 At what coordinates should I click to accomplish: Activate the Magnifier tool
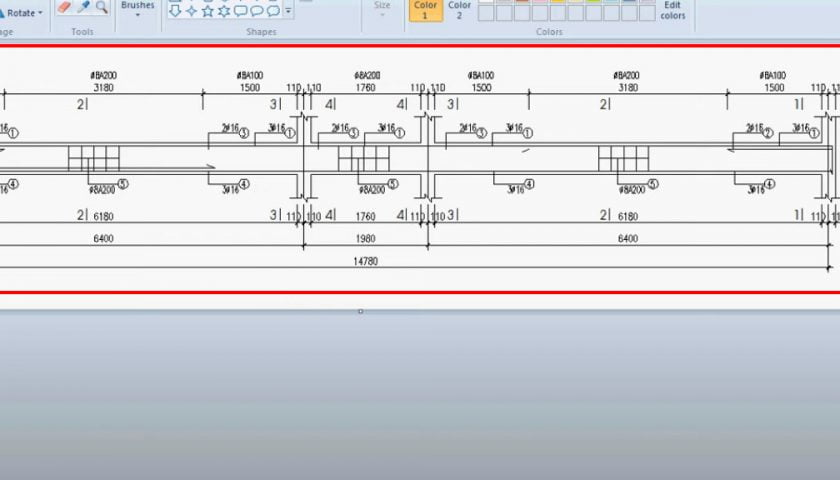click(x=102, y=8)
